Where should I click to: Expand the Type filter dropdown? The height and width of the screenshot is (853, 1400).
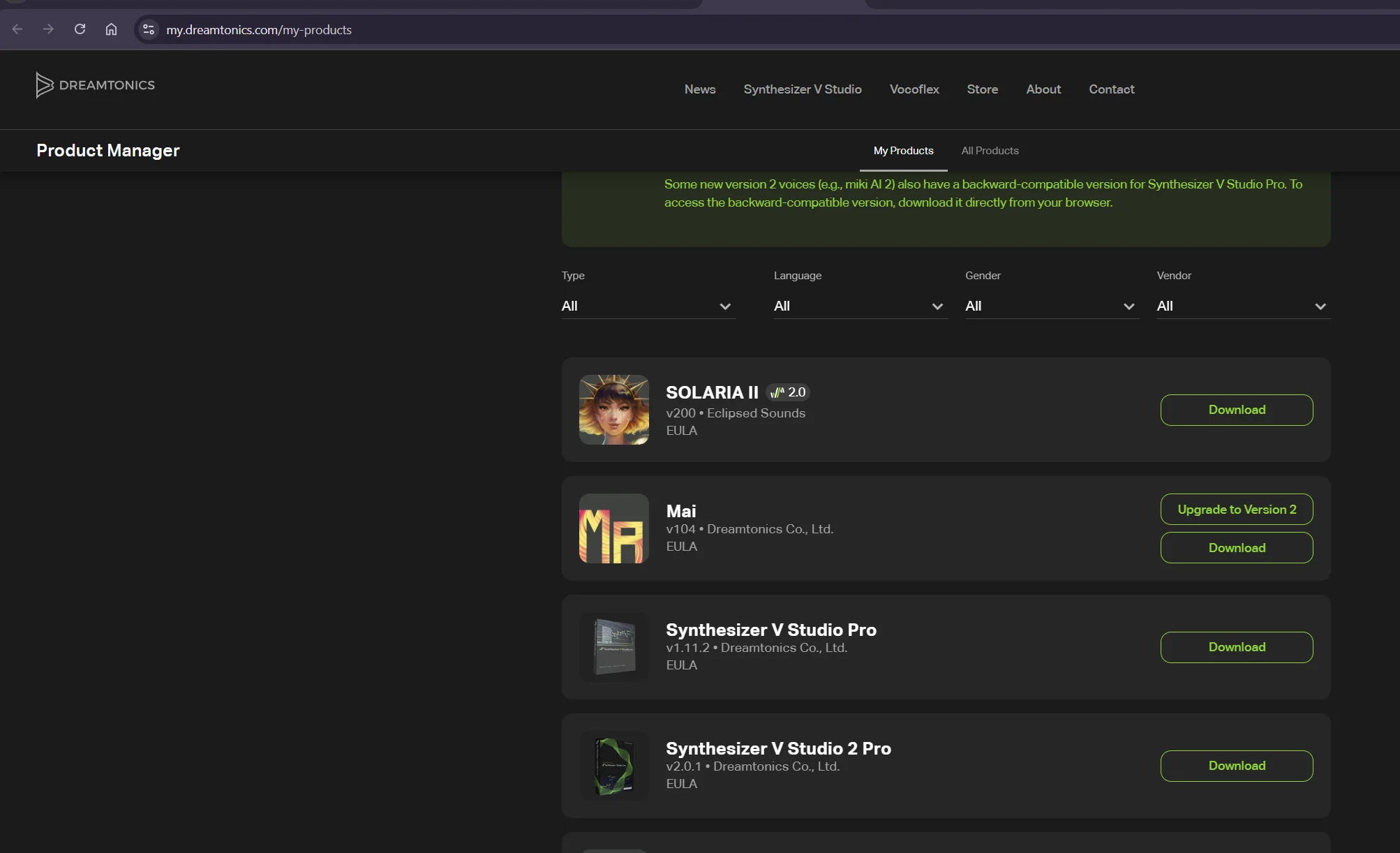(x=648, y=306)
